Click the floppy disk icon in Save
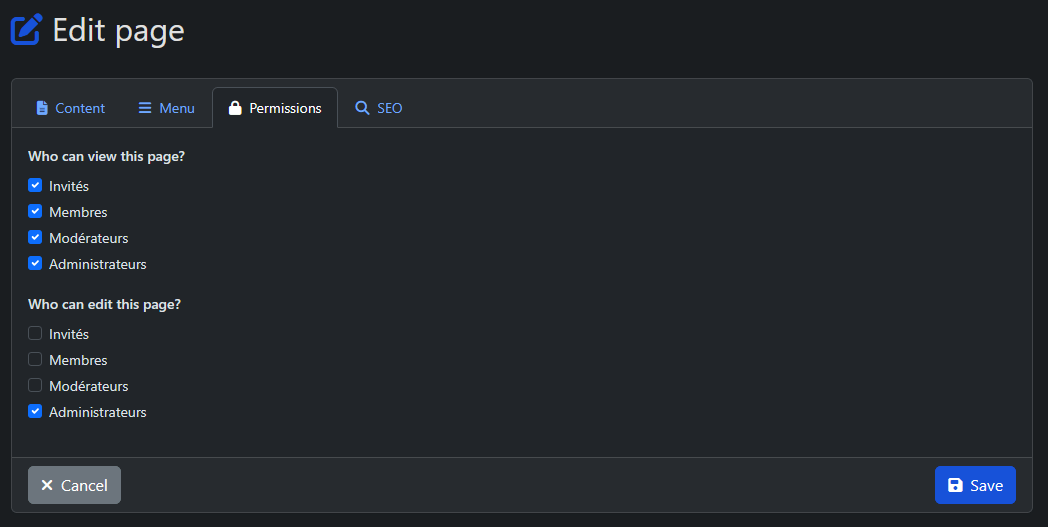Image resolution: width=1048 pixels, height=527 pixels. pyautogui.click(x=955, y=485)
